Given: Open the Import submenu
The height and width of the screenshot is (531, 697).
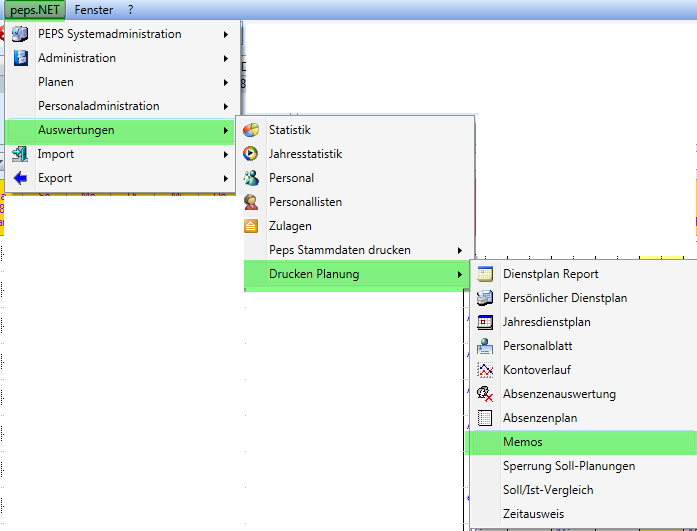Looking at the screenshot, I should [120, 154].
